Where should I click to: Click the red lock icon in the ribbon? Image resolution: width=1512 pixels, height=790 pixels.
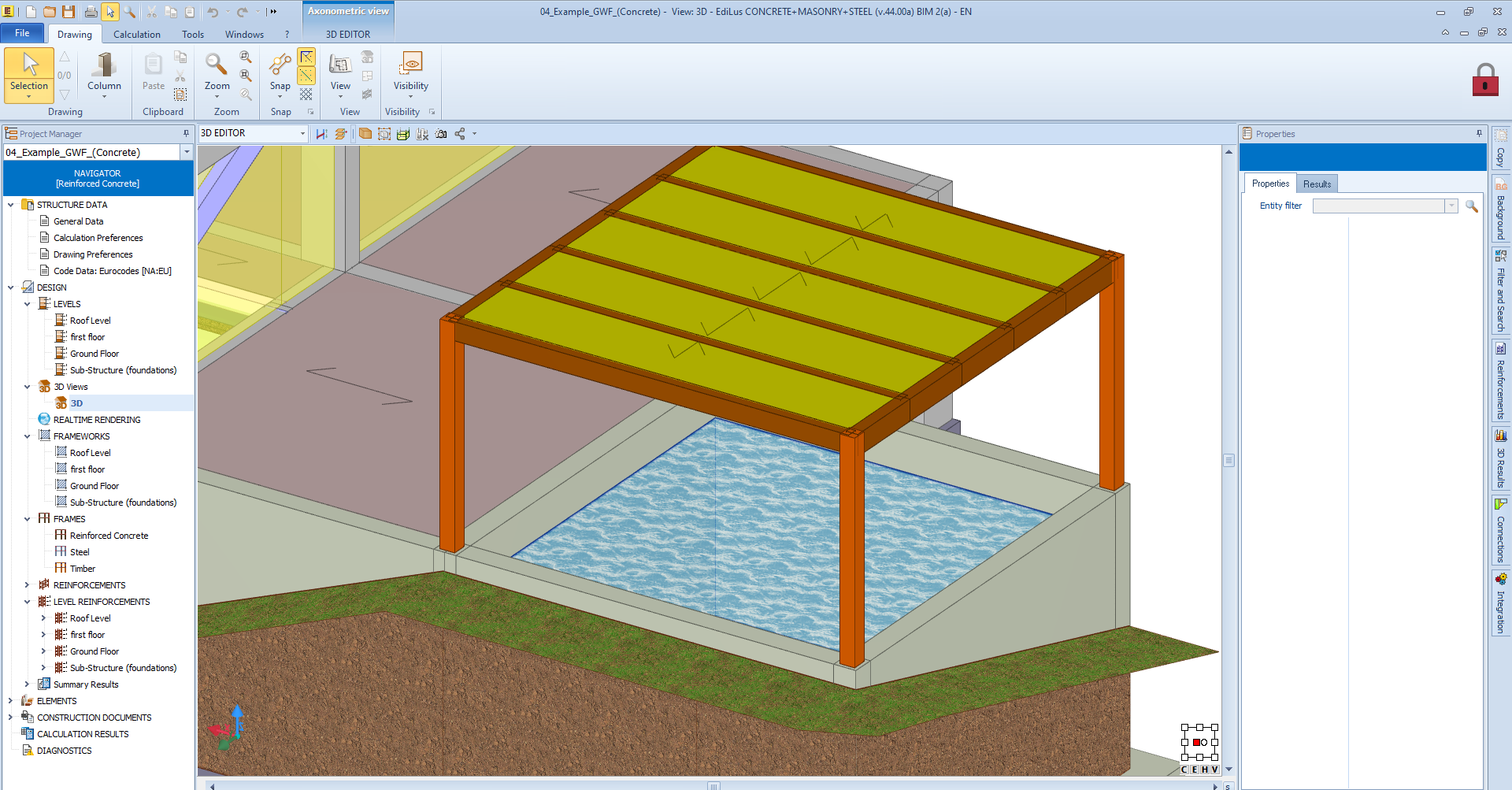pyautogui.click(x=1485, y=79)
